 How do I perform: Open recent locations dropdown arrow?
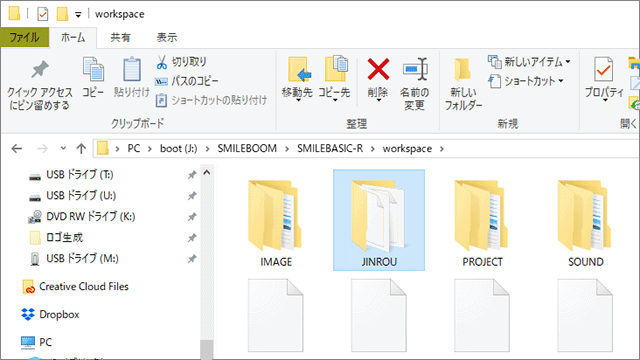[63, 148]
